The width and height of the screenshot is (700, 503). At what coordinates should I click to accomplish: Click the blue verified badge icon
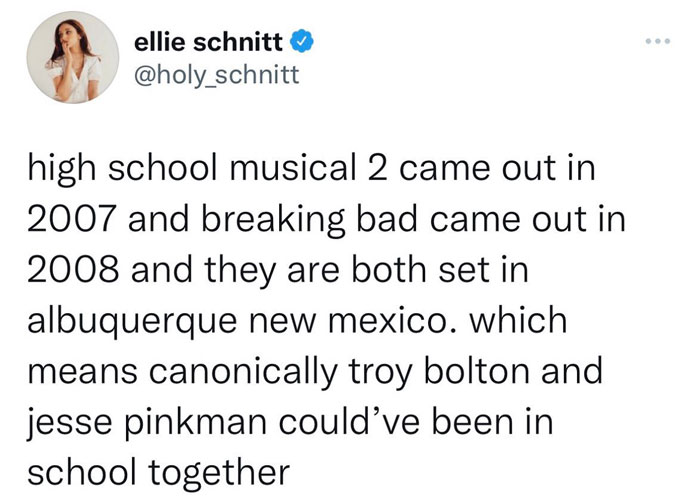pyautogui.click(x=302, y=42)
